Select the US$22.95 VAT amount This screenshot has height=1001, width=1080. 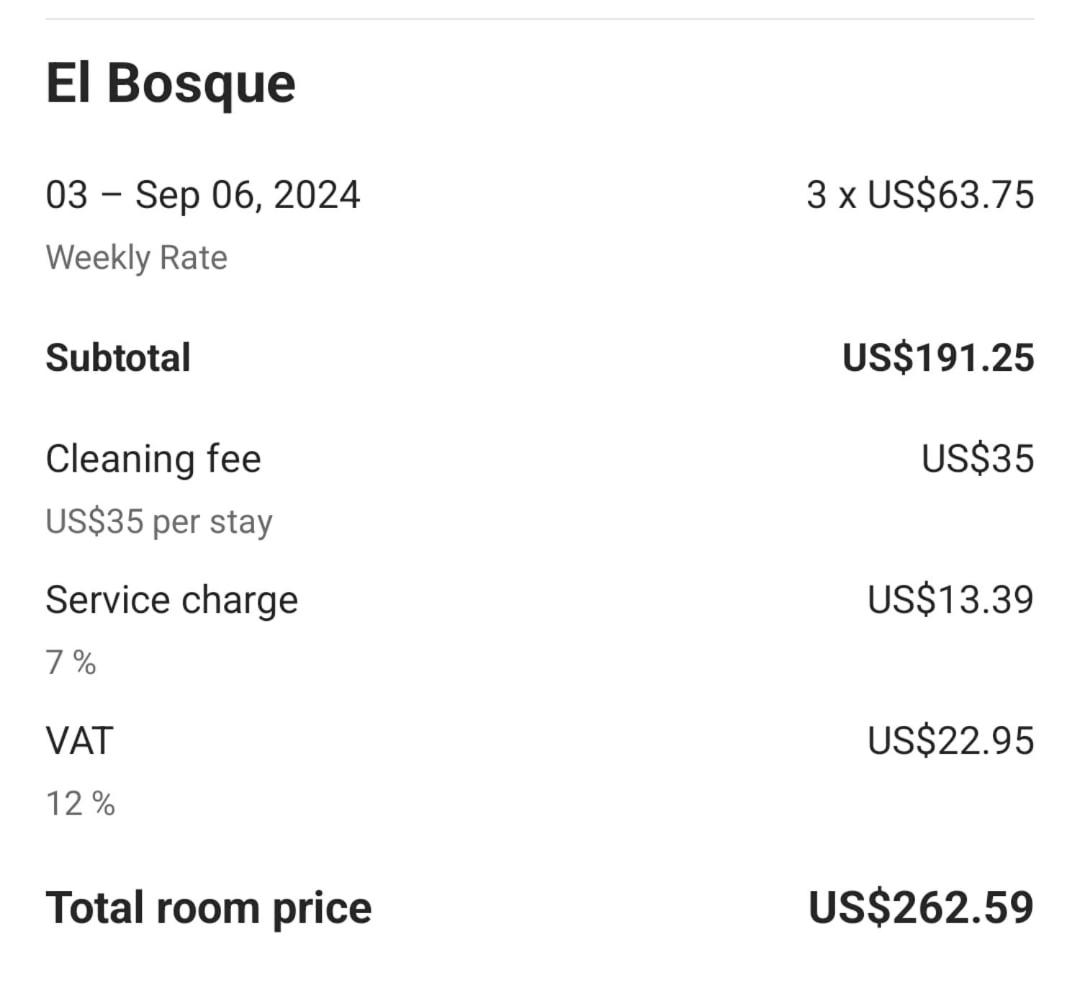[x=950, y=741]
